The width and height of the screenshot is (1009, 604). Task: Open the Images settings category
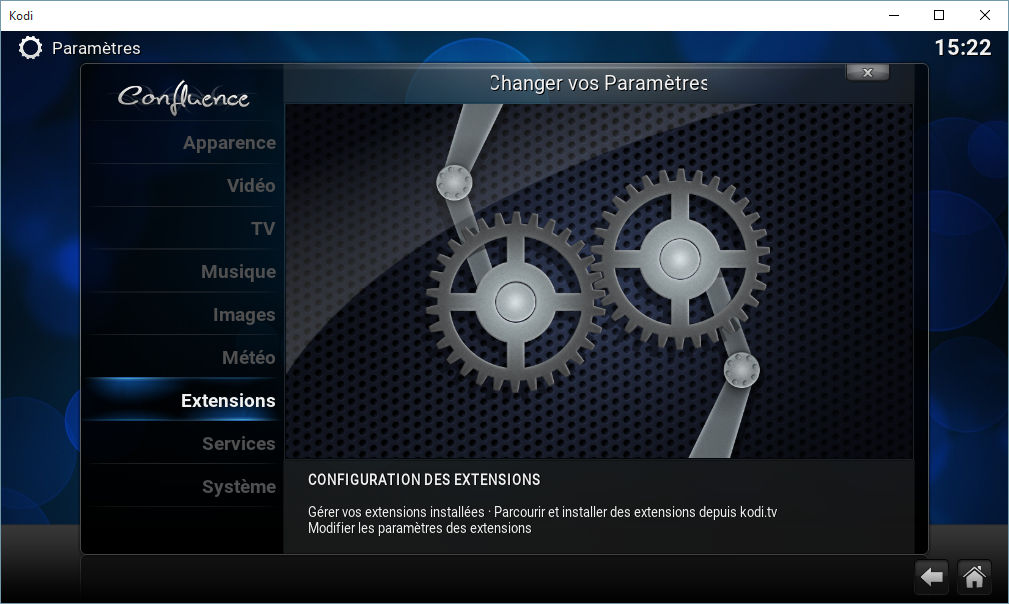(183, 315)
